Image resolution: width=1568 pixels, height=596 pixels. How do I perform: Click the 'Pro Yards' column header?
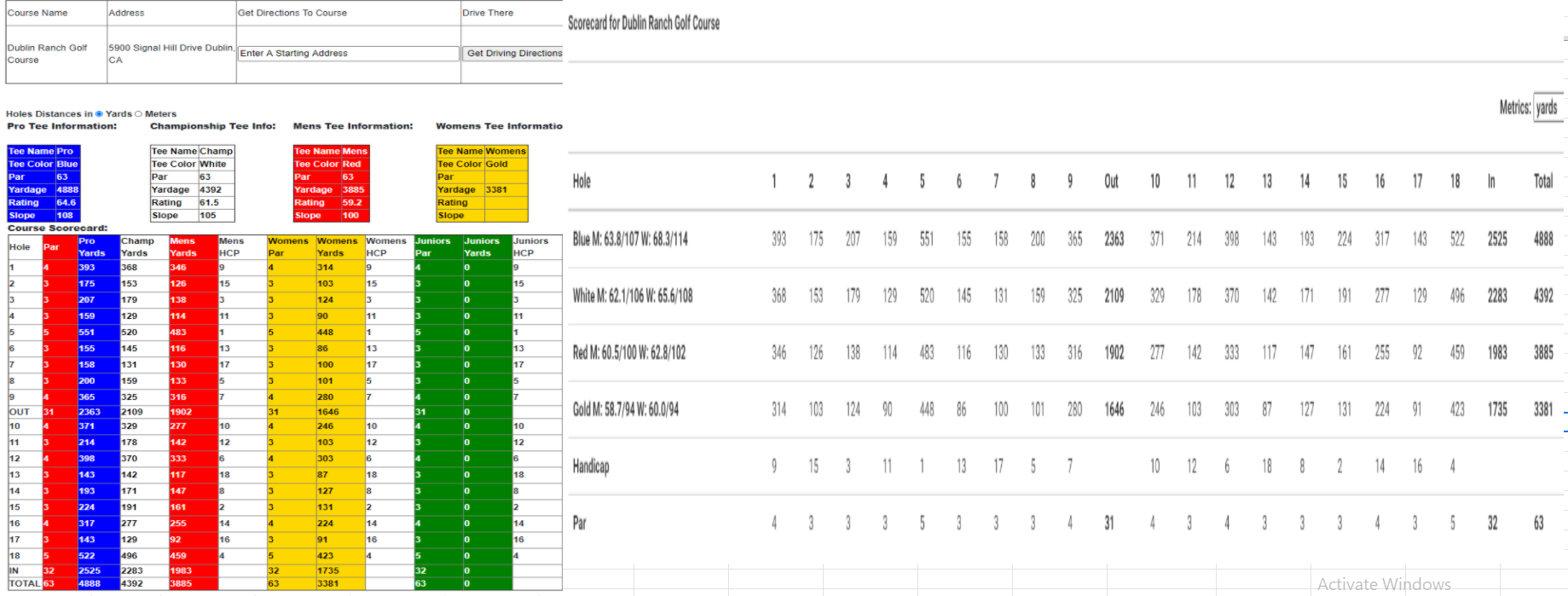(x=98, y=247)
